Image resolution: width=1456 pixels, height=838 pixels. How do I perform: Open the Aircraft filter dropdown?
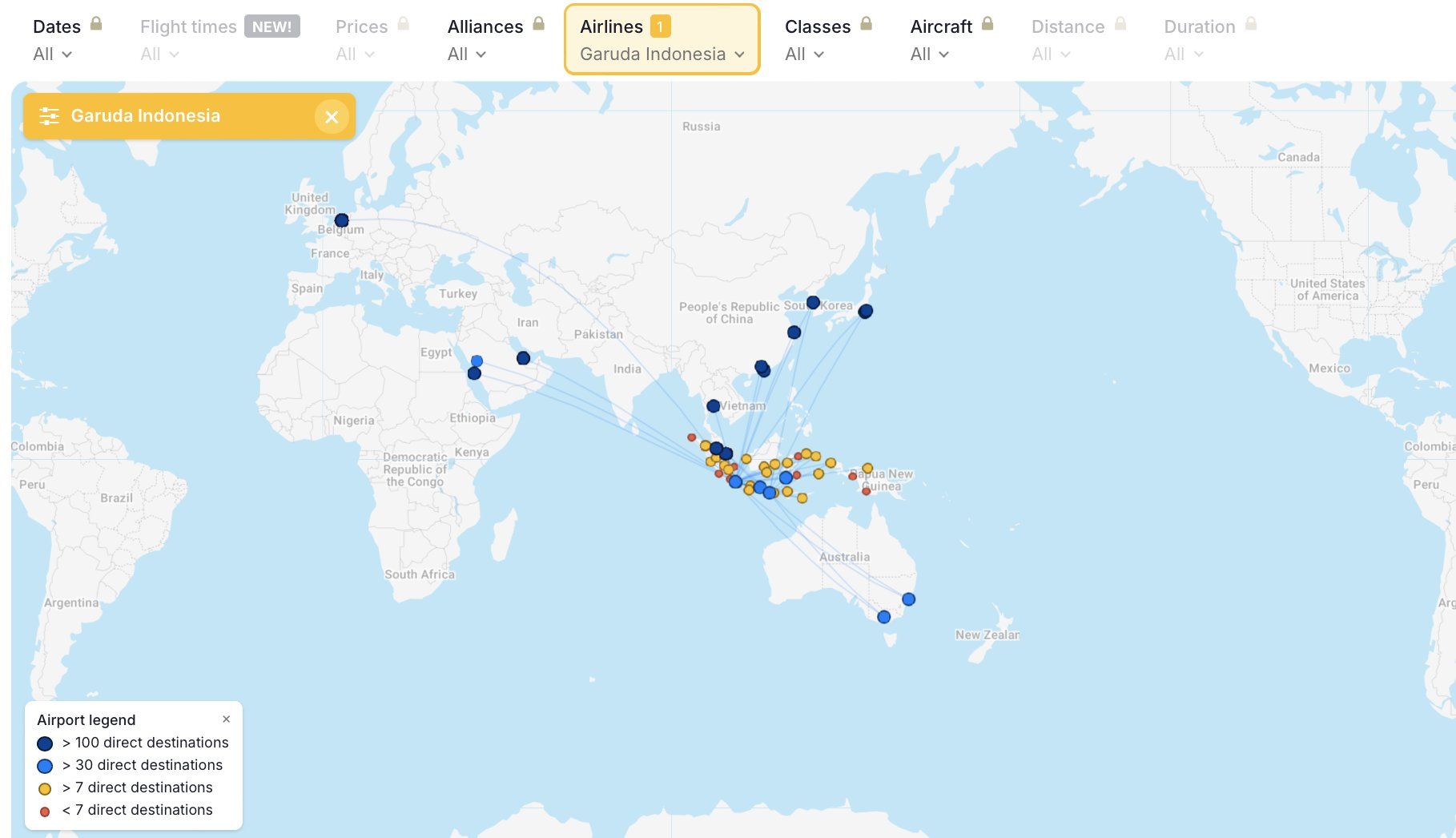930,54
